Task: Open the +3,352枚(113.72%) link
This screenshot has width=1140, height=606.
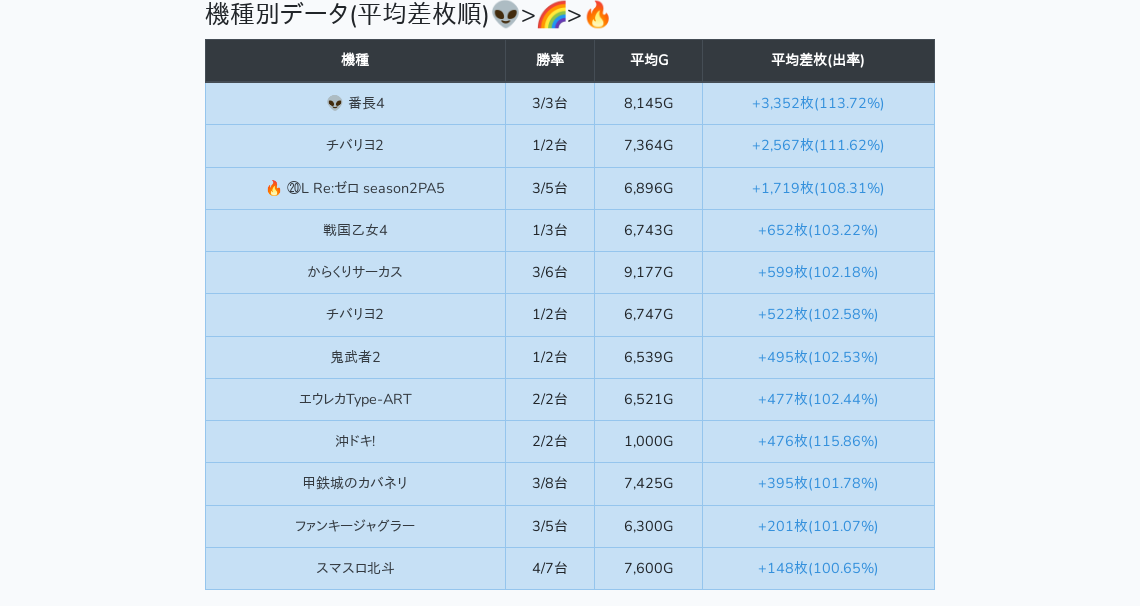Action: 817,103
